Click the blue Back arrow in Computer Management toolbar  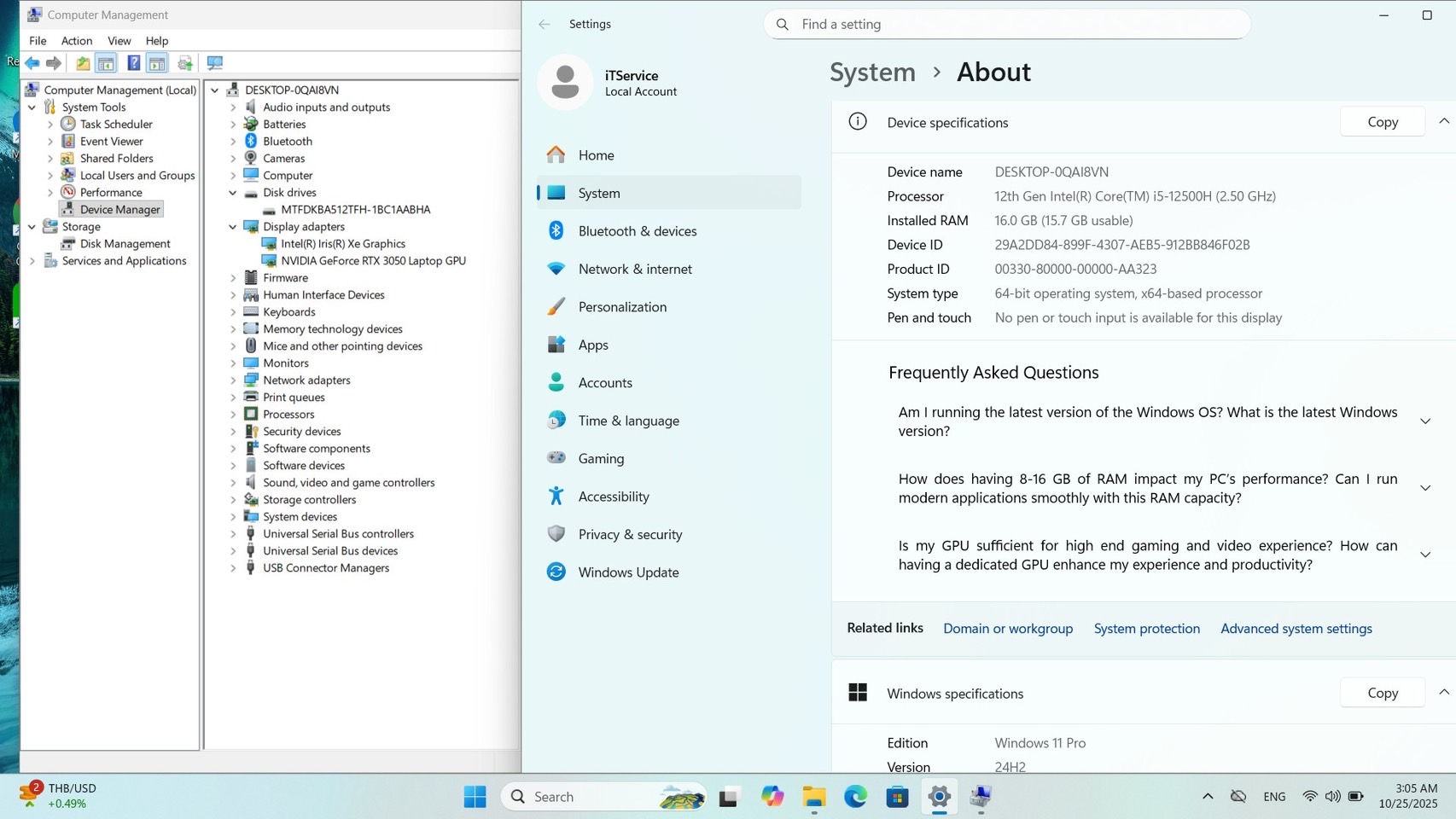coord(32,63)
